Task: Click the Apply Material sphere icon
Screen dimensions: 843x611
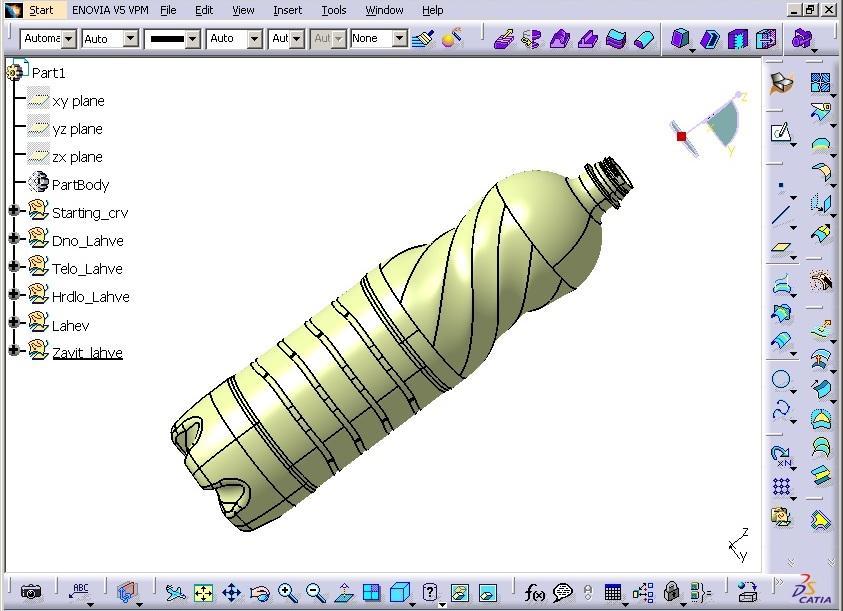Action: click(452, 38)
